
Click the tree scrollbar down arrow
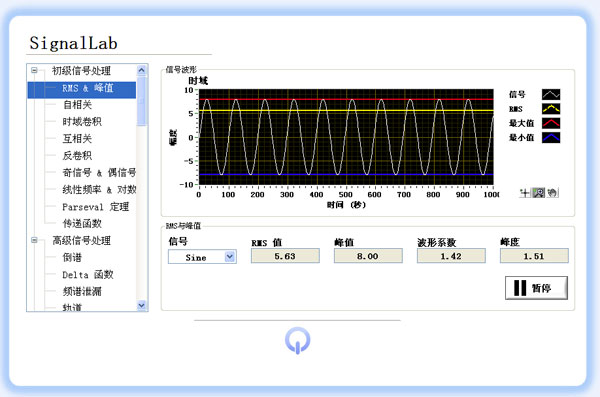pyautogui.click(x=142, y=305)
